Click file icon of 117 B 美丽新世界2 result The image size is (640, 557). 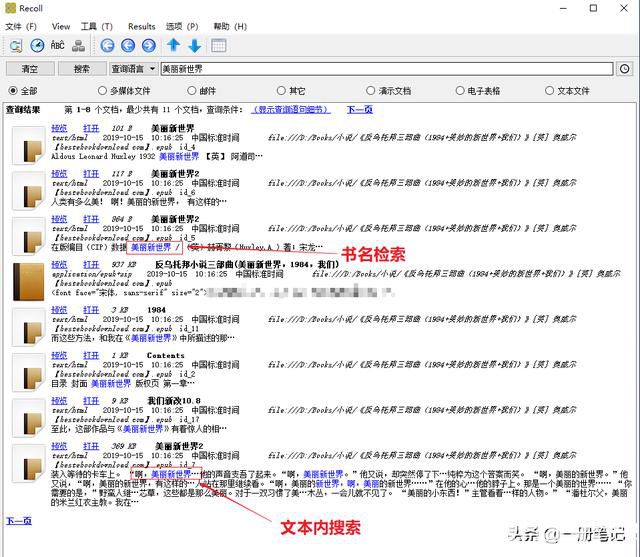pyautogui.click(x=29, y=191)
